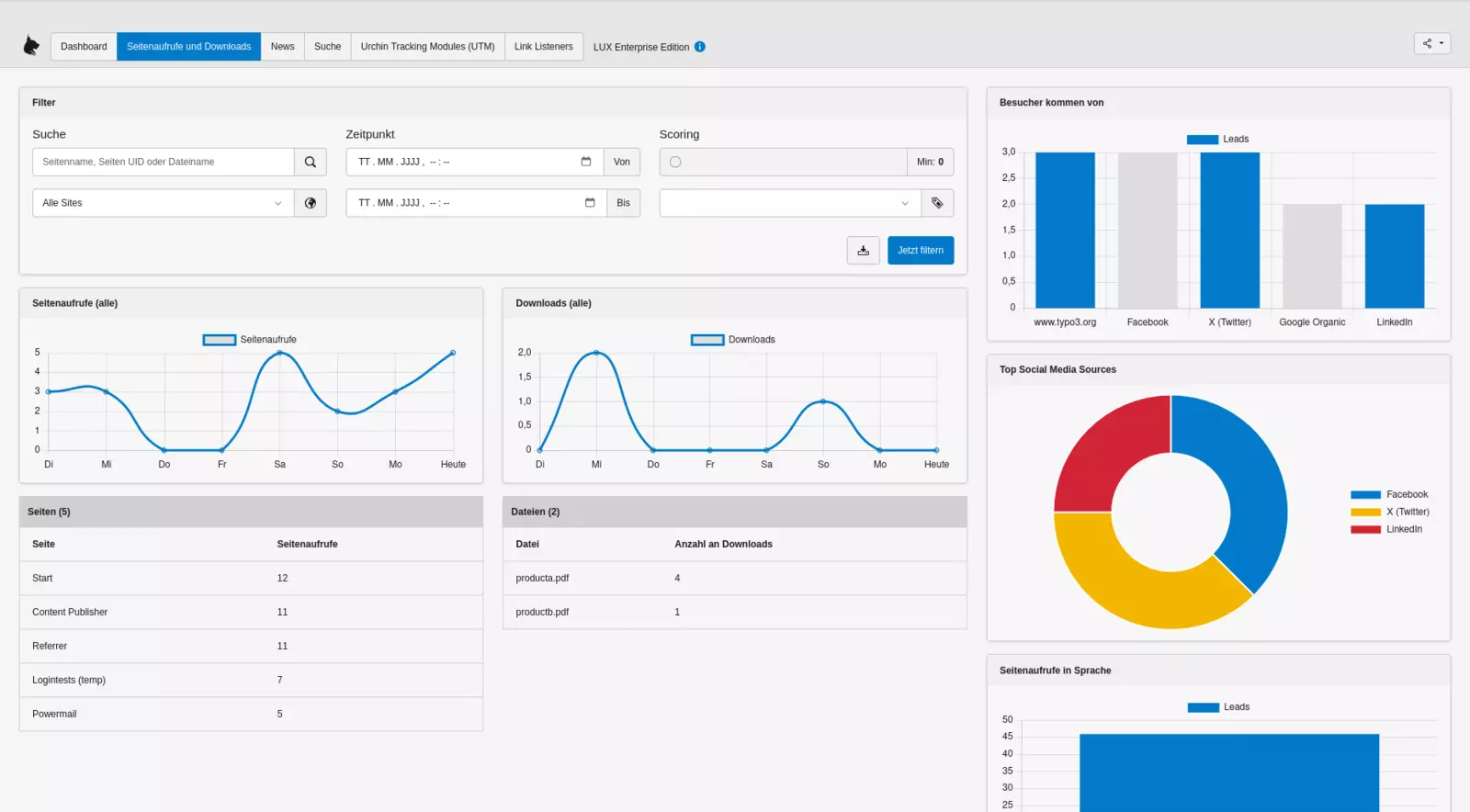Screen dimensions: 1470x812
Task: Click the Von addon label
Action: point(622,162)
